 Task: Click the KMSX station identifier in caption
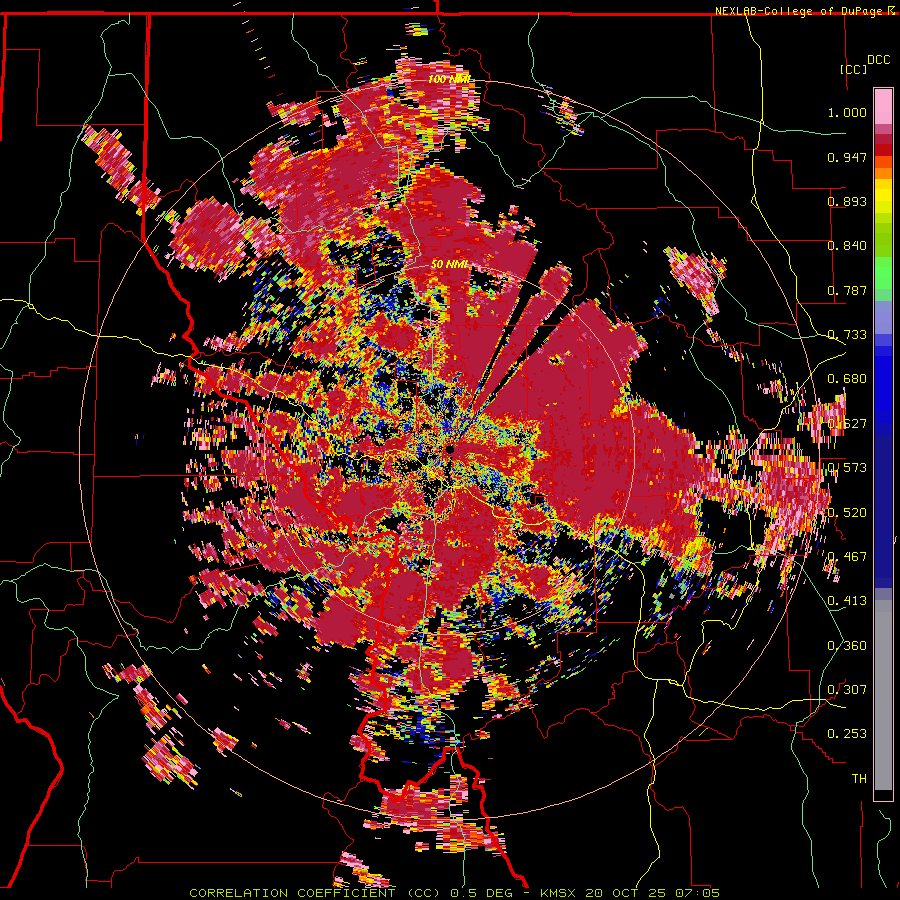560,893
